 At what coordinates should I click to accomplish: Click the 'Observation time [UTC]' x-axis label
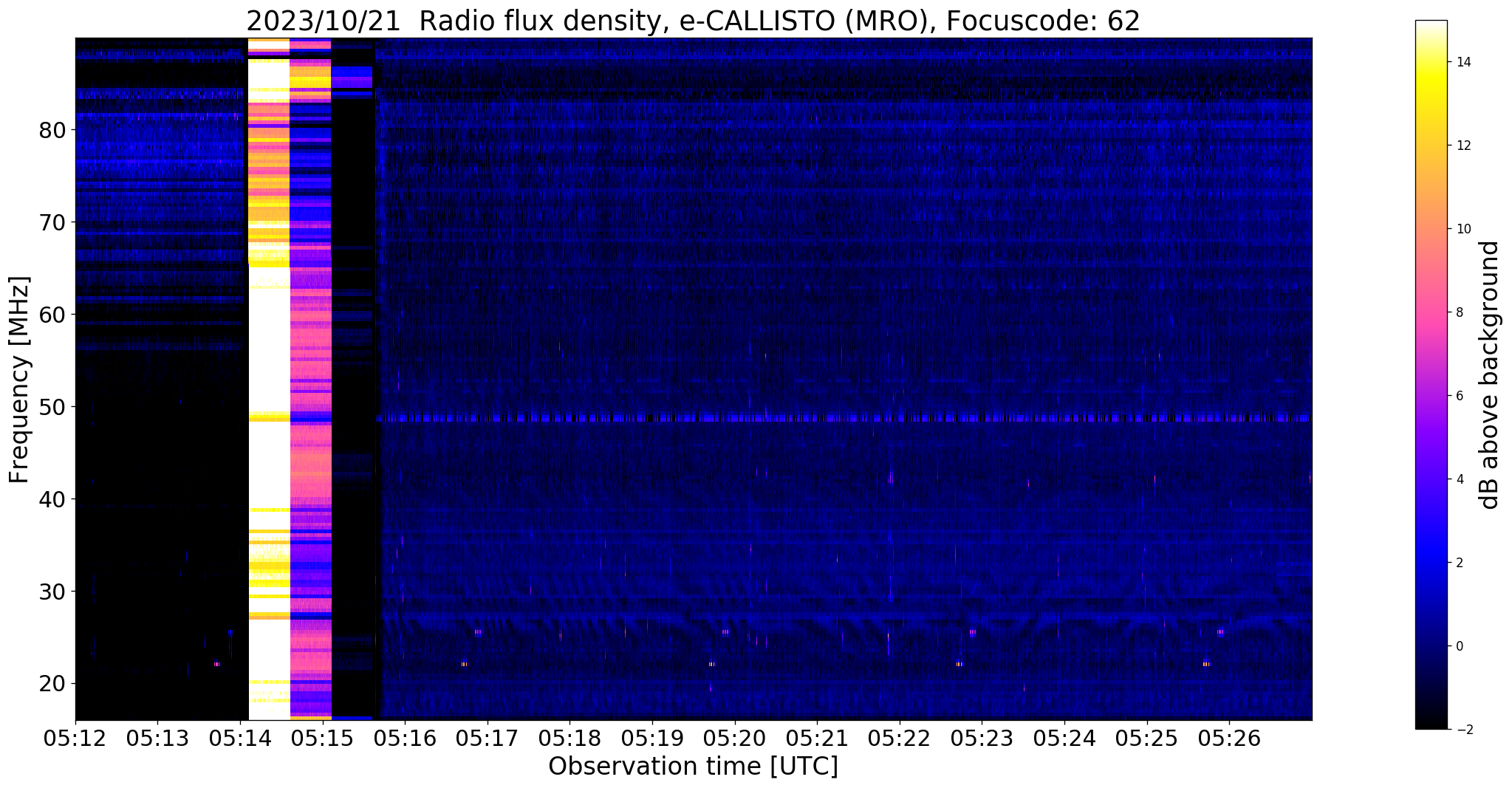(694, 767)
